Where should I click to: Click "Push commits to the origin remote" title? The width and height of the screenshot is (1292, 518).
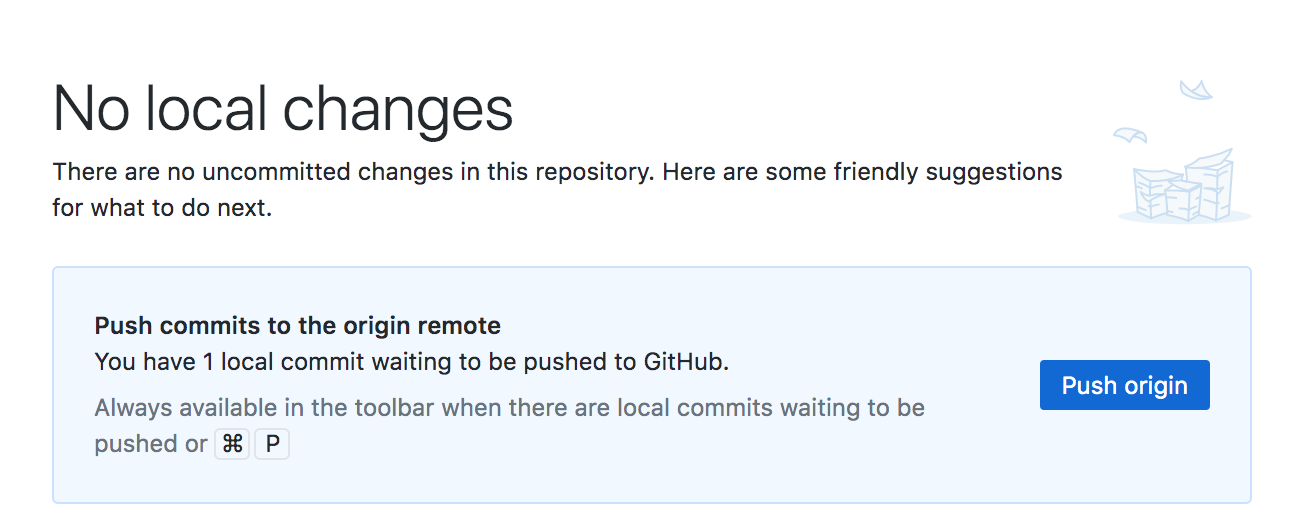tap(297, 325)
